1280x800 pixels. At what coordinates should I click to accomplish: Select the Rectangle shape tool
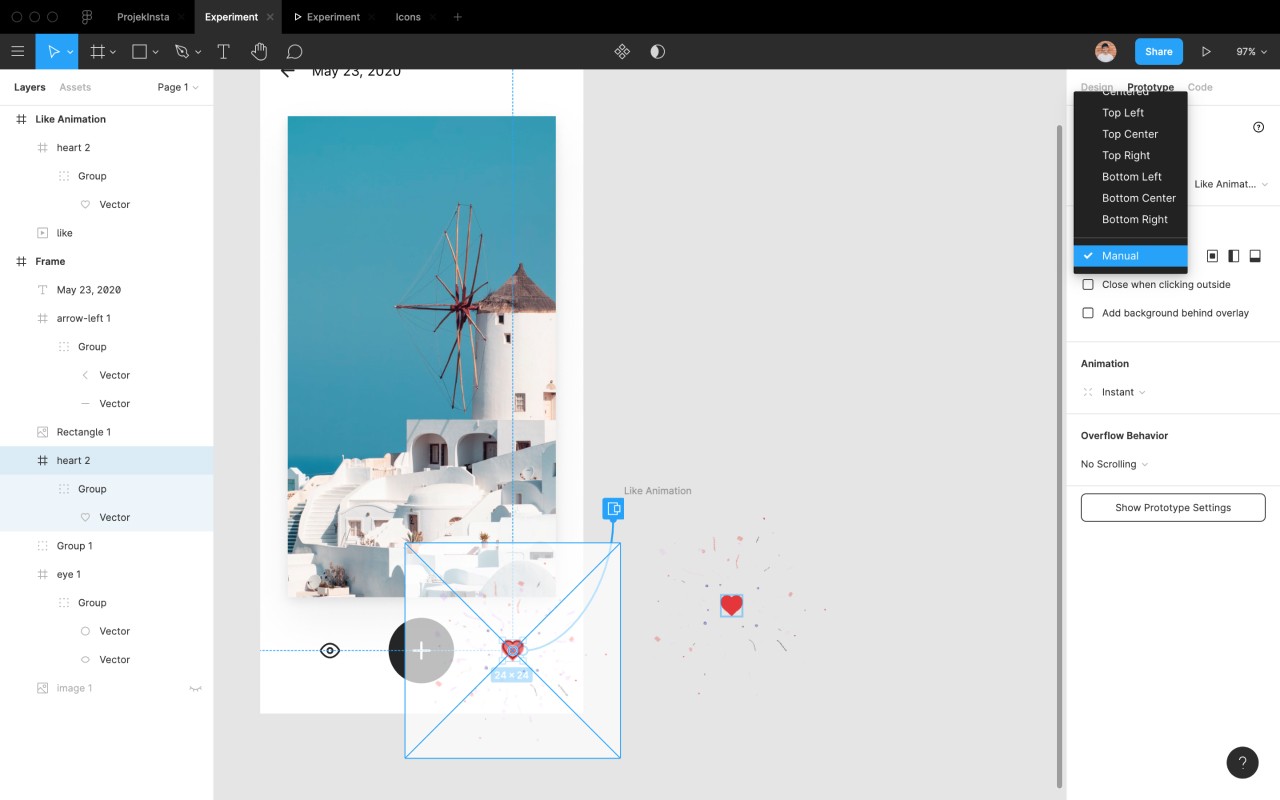coord(140,51)
